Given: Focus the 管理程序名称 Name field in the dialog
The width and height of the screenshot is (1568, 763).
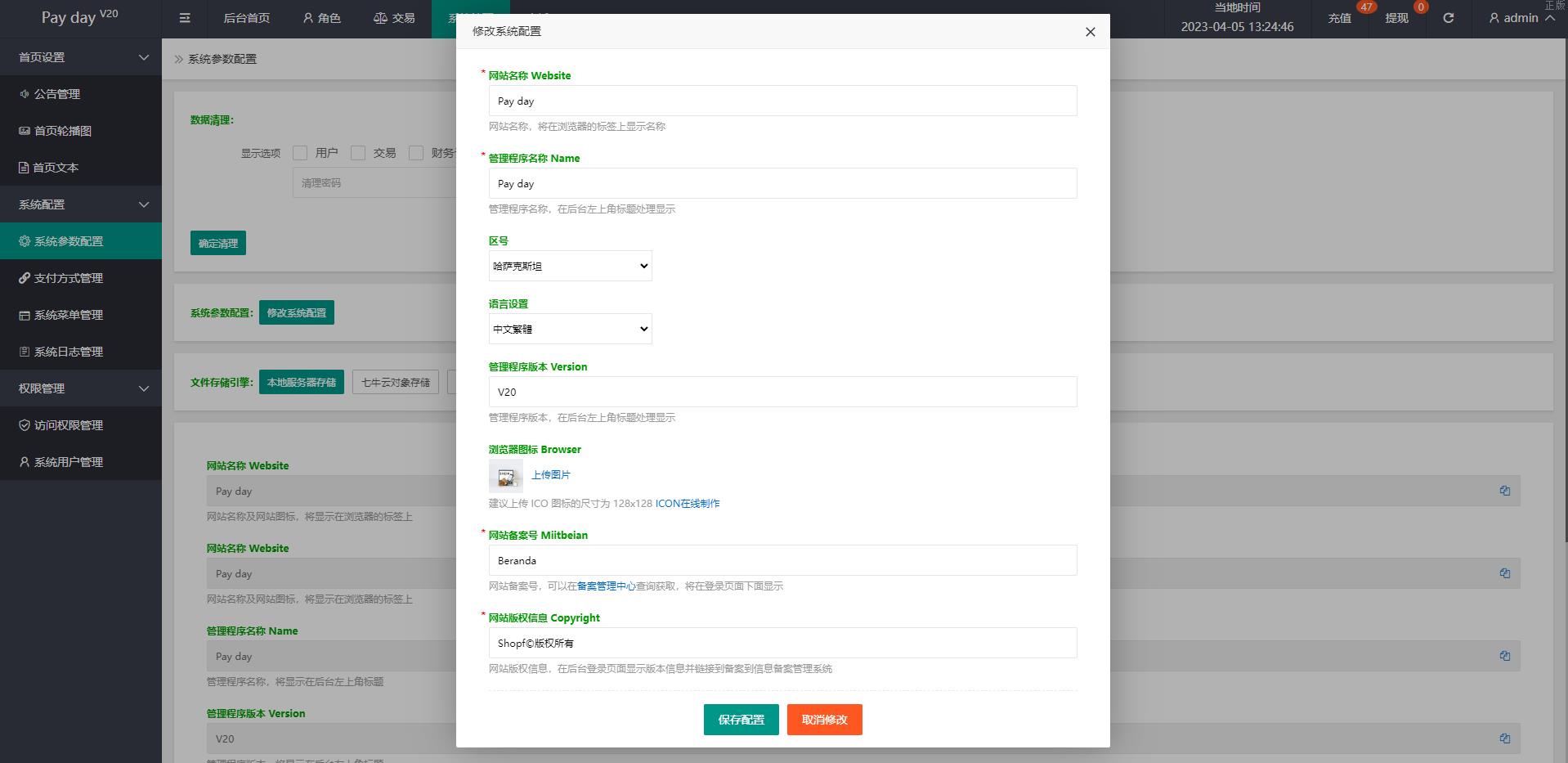Looking at the screenshot, I should [783, 183].
